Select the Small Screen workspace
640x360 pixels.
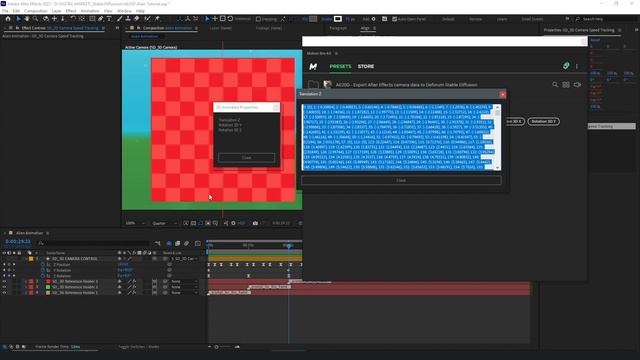532,19
